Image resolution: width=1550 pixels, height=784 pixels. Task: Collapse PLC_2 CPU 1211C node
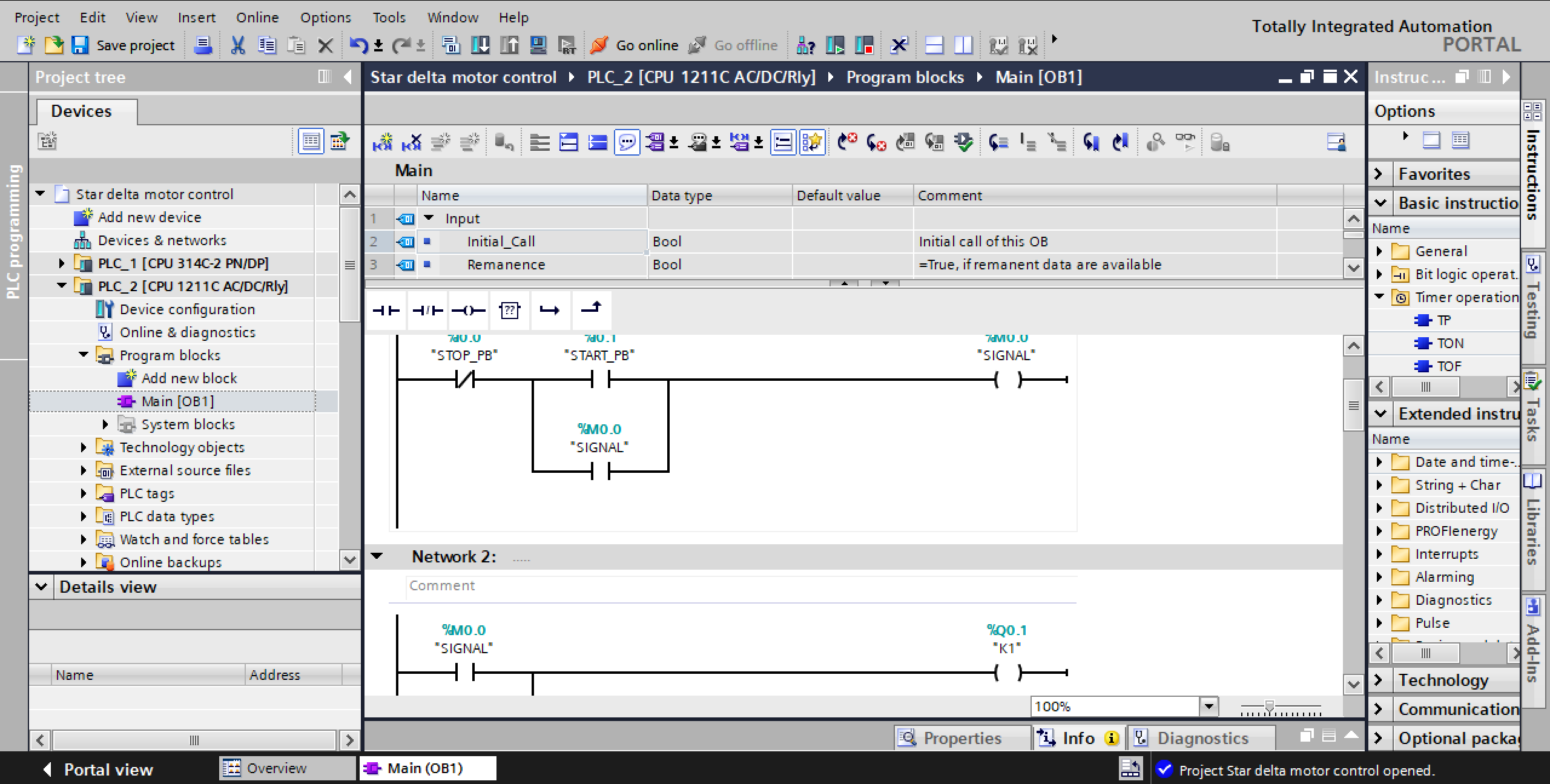point(61,286)
